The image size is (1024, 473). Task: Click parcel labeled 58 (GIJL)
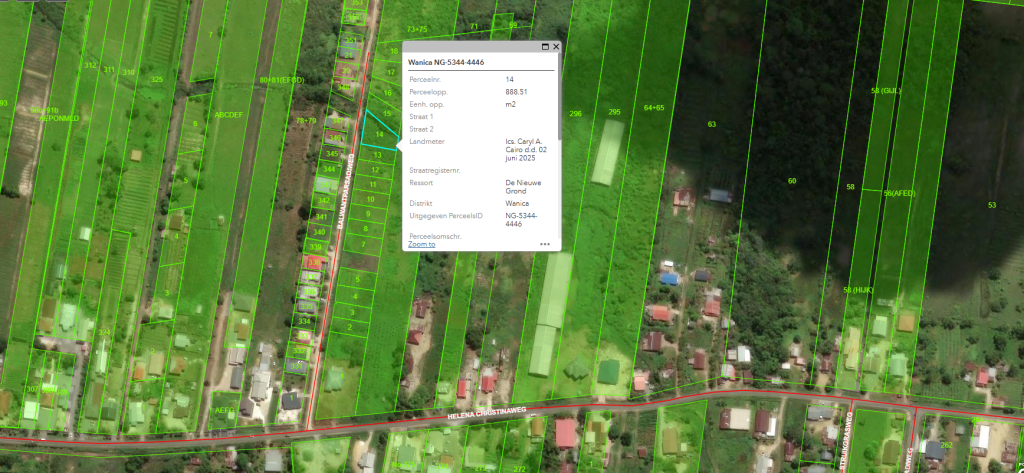coord(886,91)
